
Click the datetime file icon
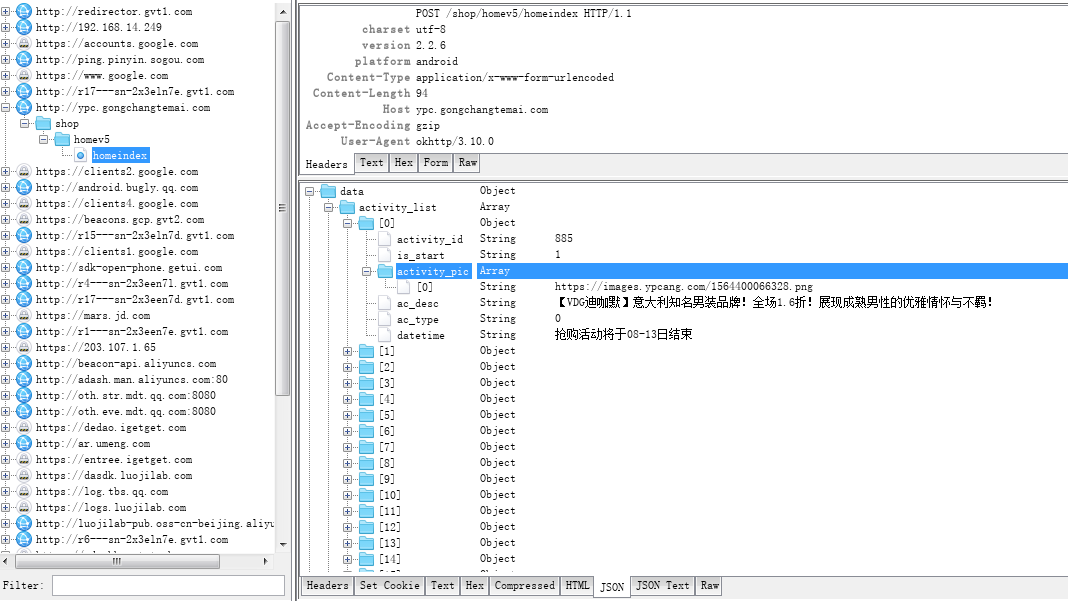coord(385,335)
